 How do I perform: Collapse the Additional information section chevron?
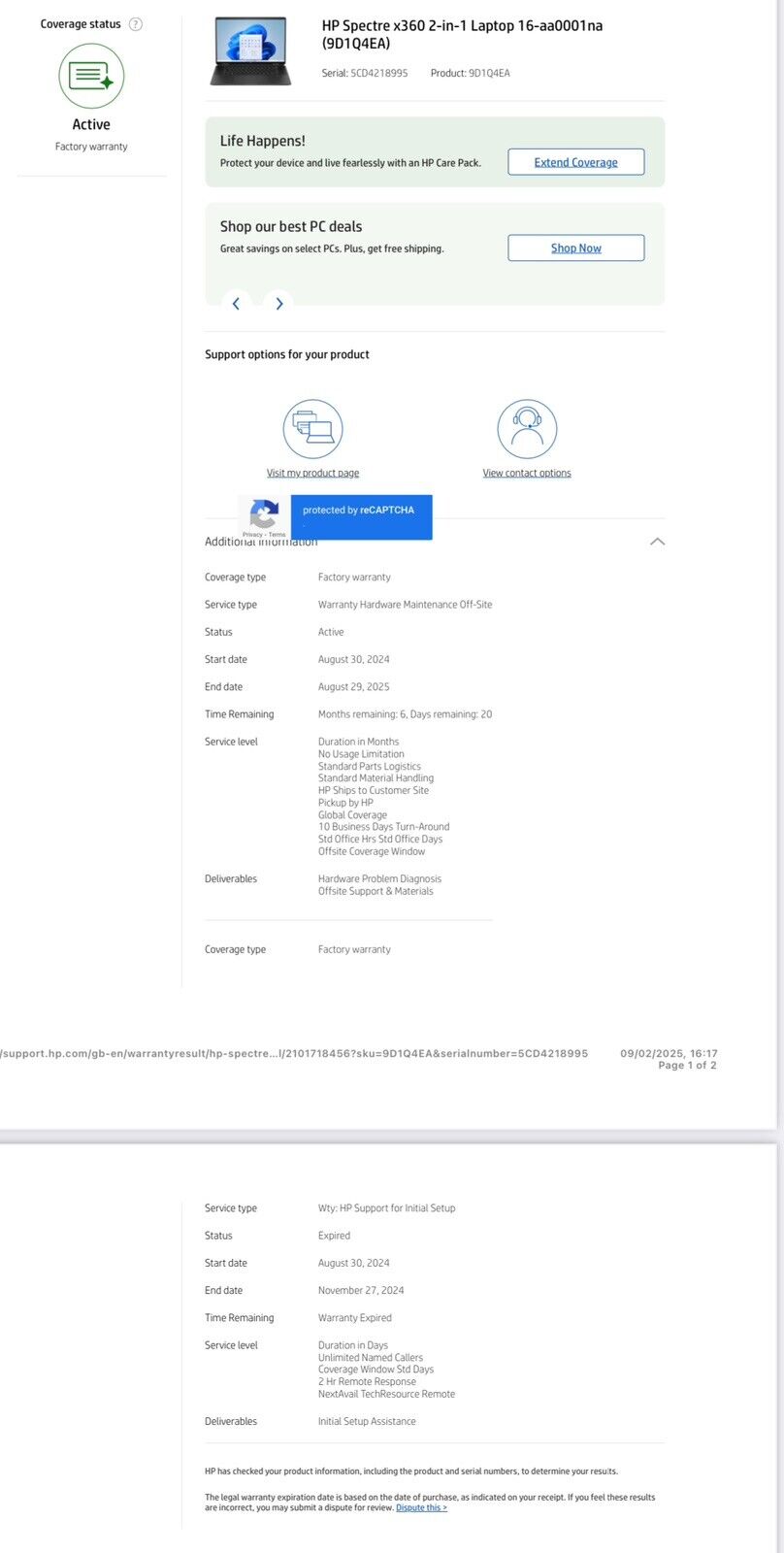[657, 542]
